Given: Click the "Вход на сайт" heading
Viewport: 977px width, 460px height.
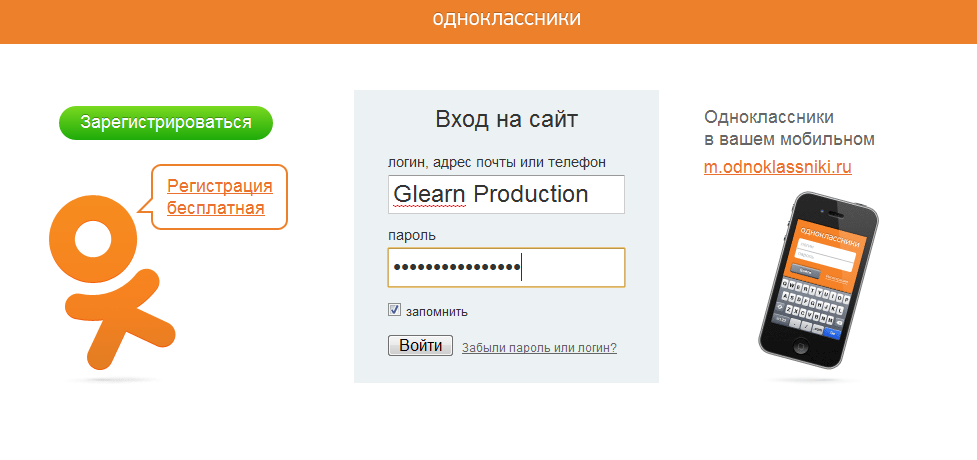Looking at the screenshot, I should tap(506, 121).
